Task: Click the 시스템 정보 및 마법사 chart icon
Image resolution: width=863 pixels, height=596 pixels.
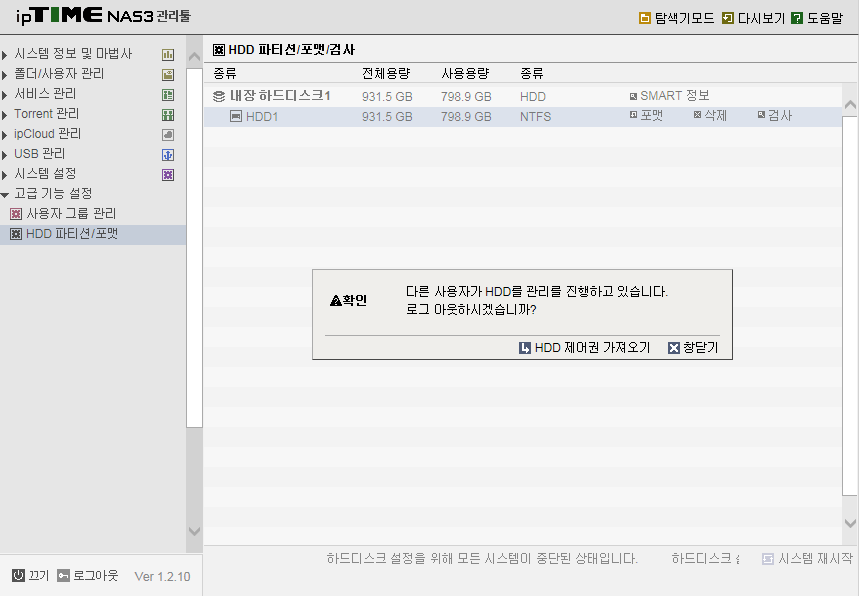Action: (x=168, y=54)
